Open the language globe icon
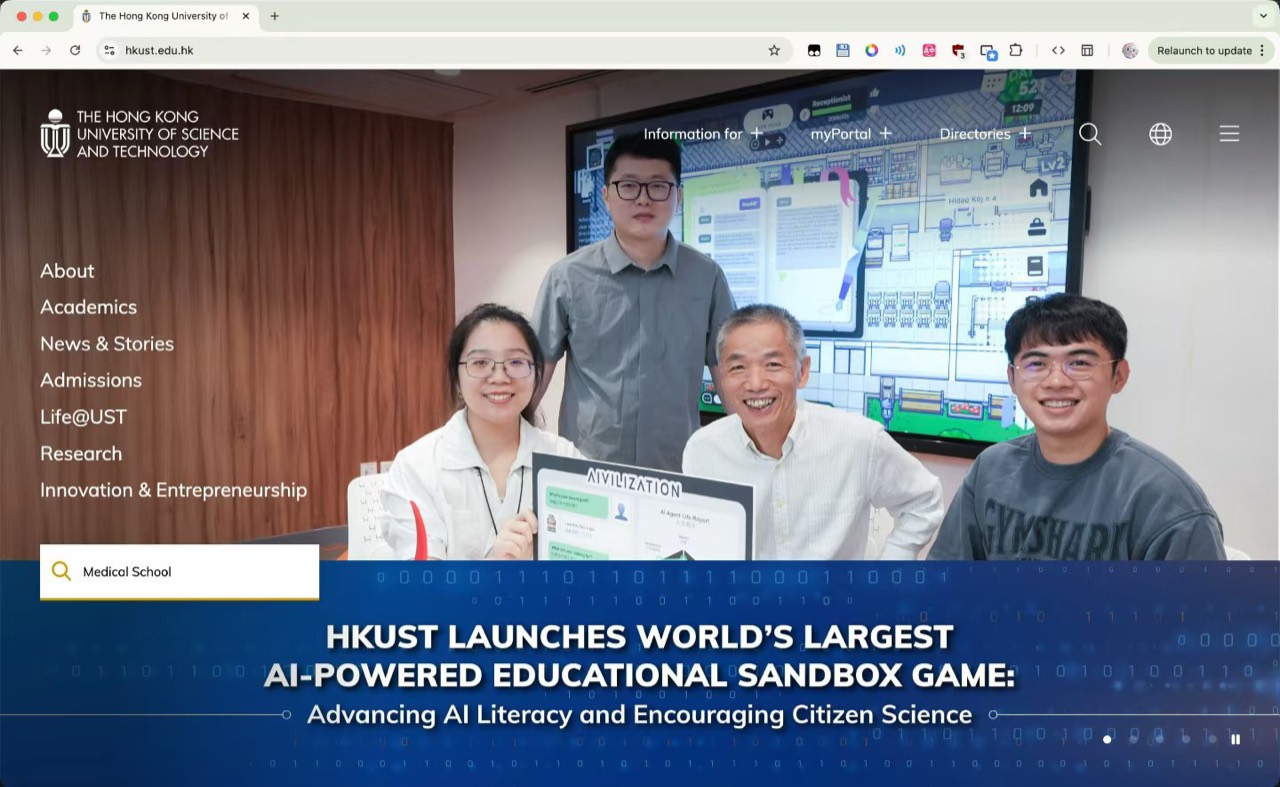1280x787 pixels. click(1160, 134)
